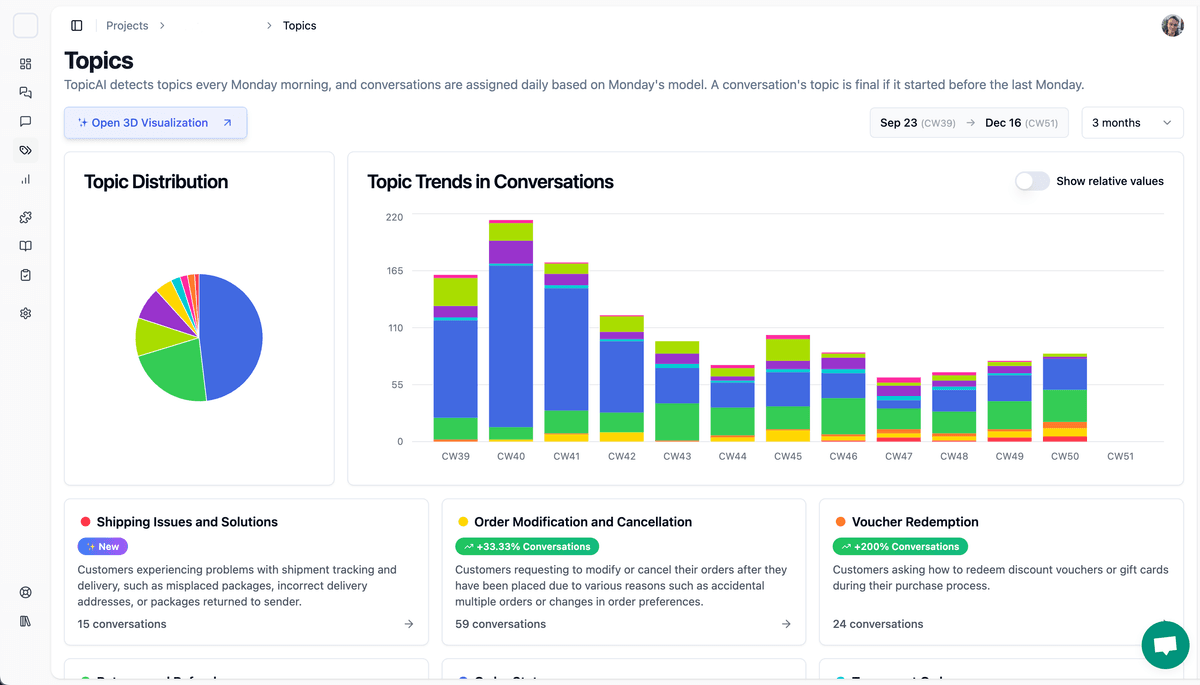This screenshot has height=685, width=1200.
Task: Open the puzzle piece integrations icon
Action: click(x=26, y=217)
